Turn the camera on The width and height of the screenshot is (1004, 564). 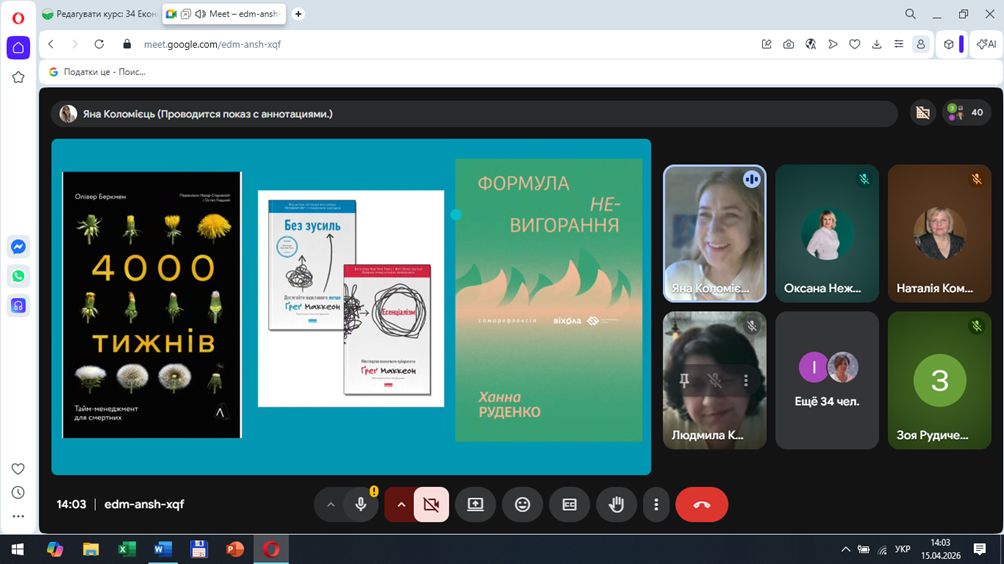coord(431,505)
